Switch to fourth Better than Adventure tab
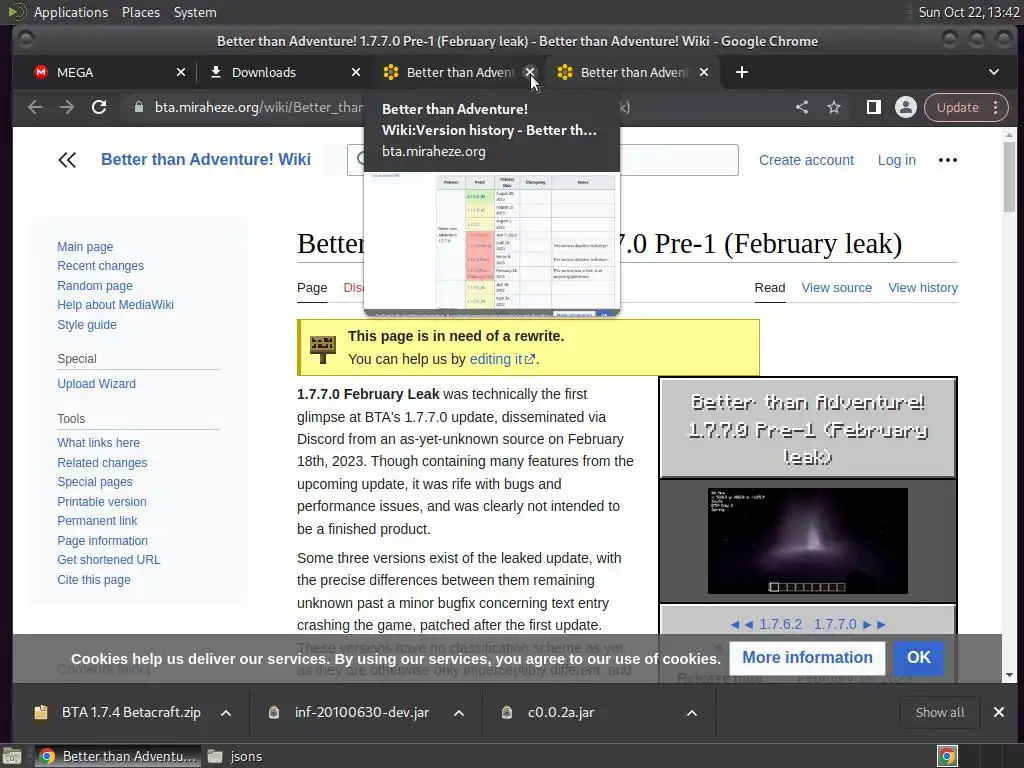1024x768 pixels. point(632,72)
